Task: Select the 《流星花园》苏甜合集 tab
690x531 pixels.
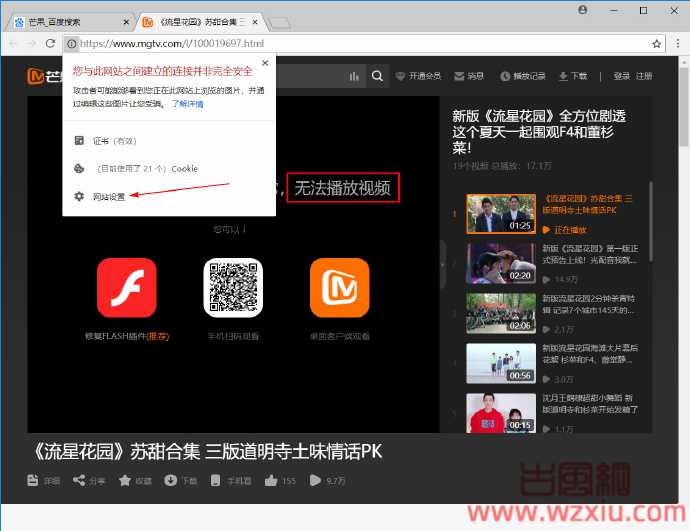Action: coord(200,22)
